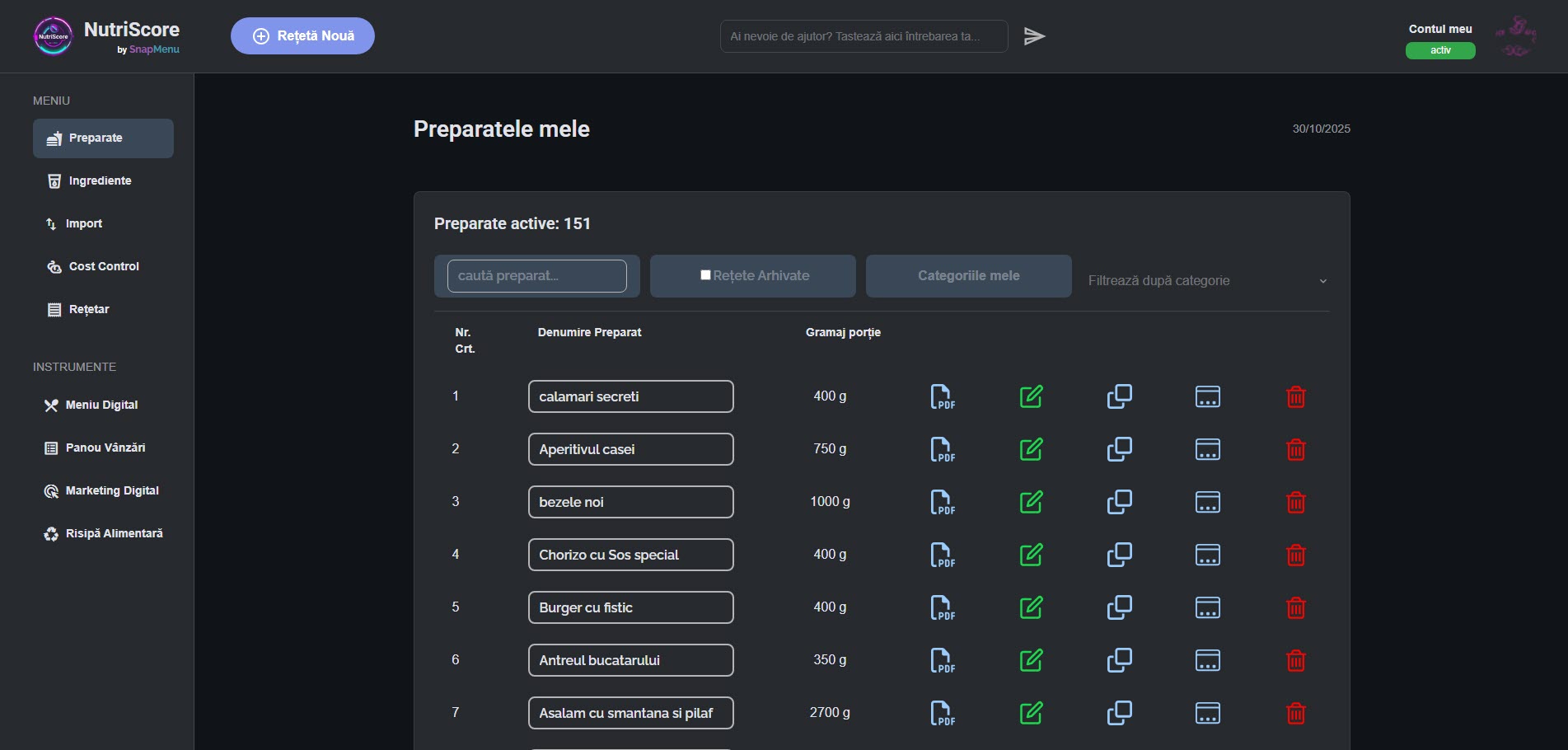
Task: Open the Cost Control tool
Action: pos(103,265)
